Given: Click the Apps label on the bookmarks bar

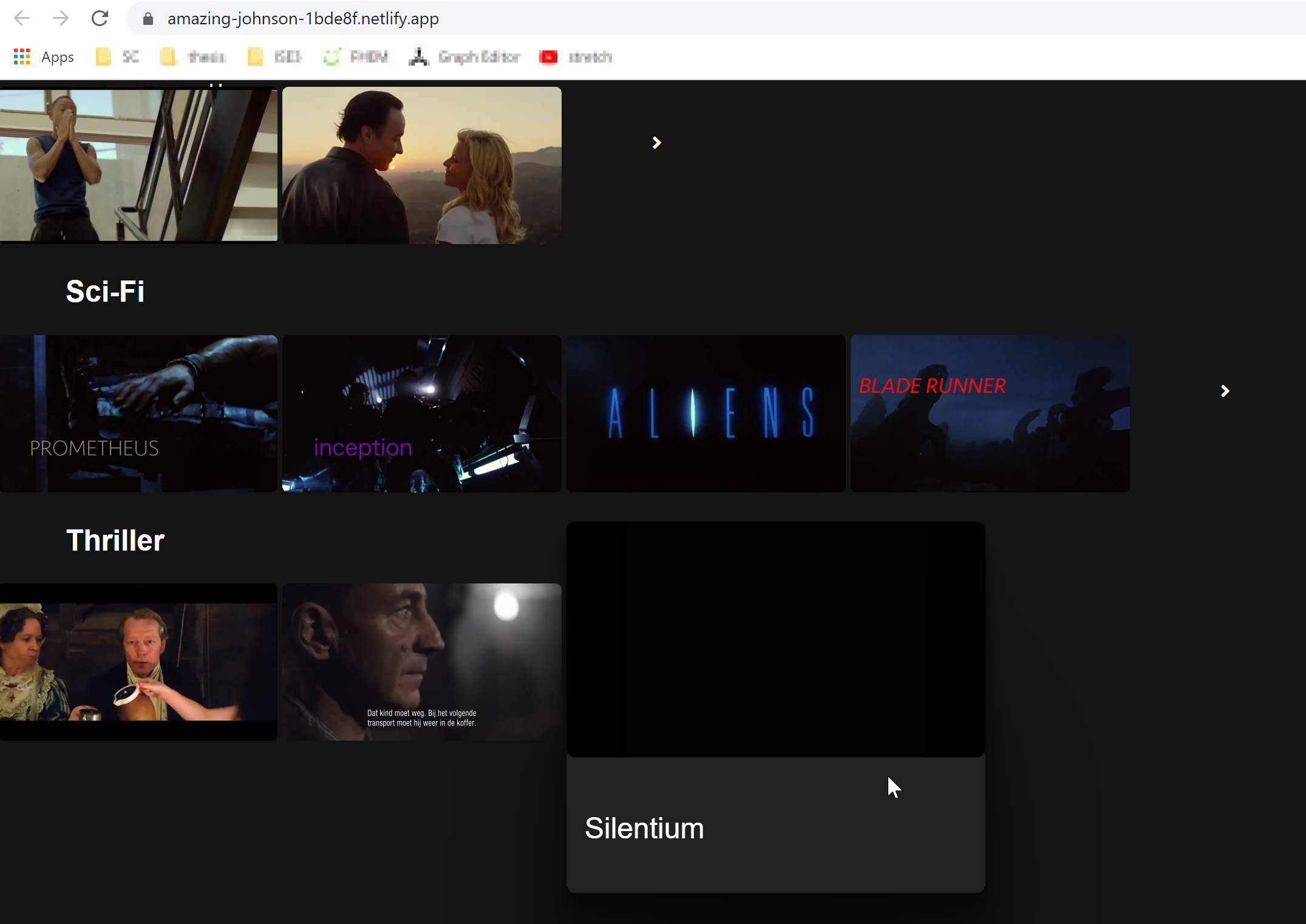Looking at the screenshot, I should tap(57, 56).
